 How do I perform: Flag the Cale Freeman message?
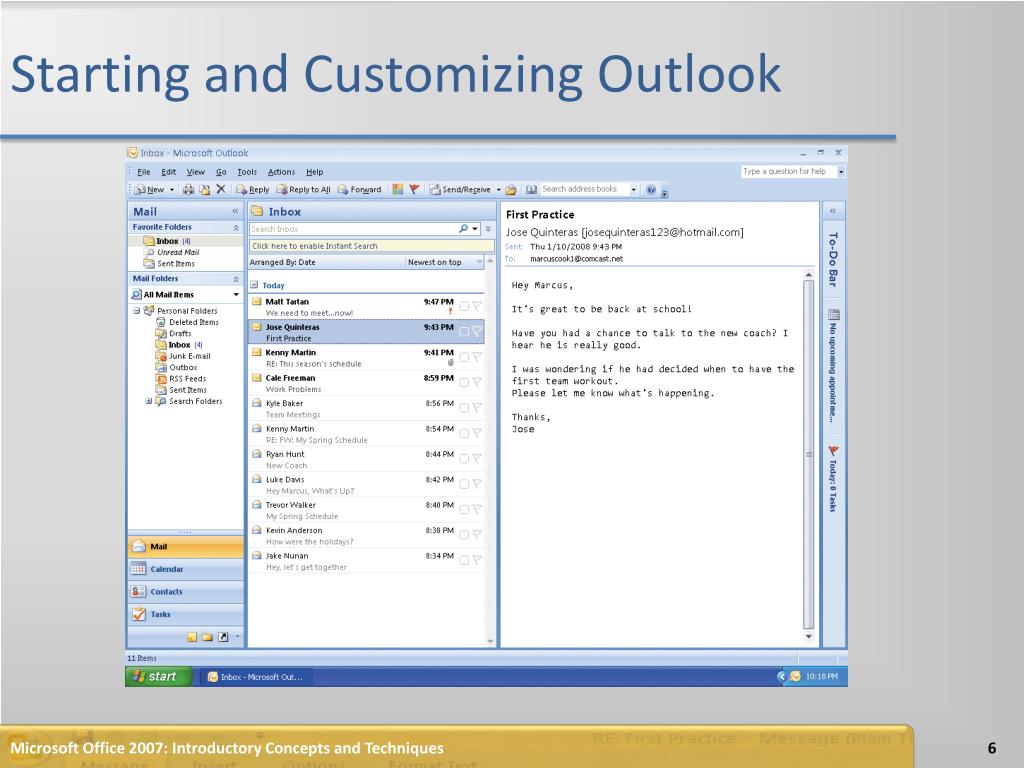[477, 382]
